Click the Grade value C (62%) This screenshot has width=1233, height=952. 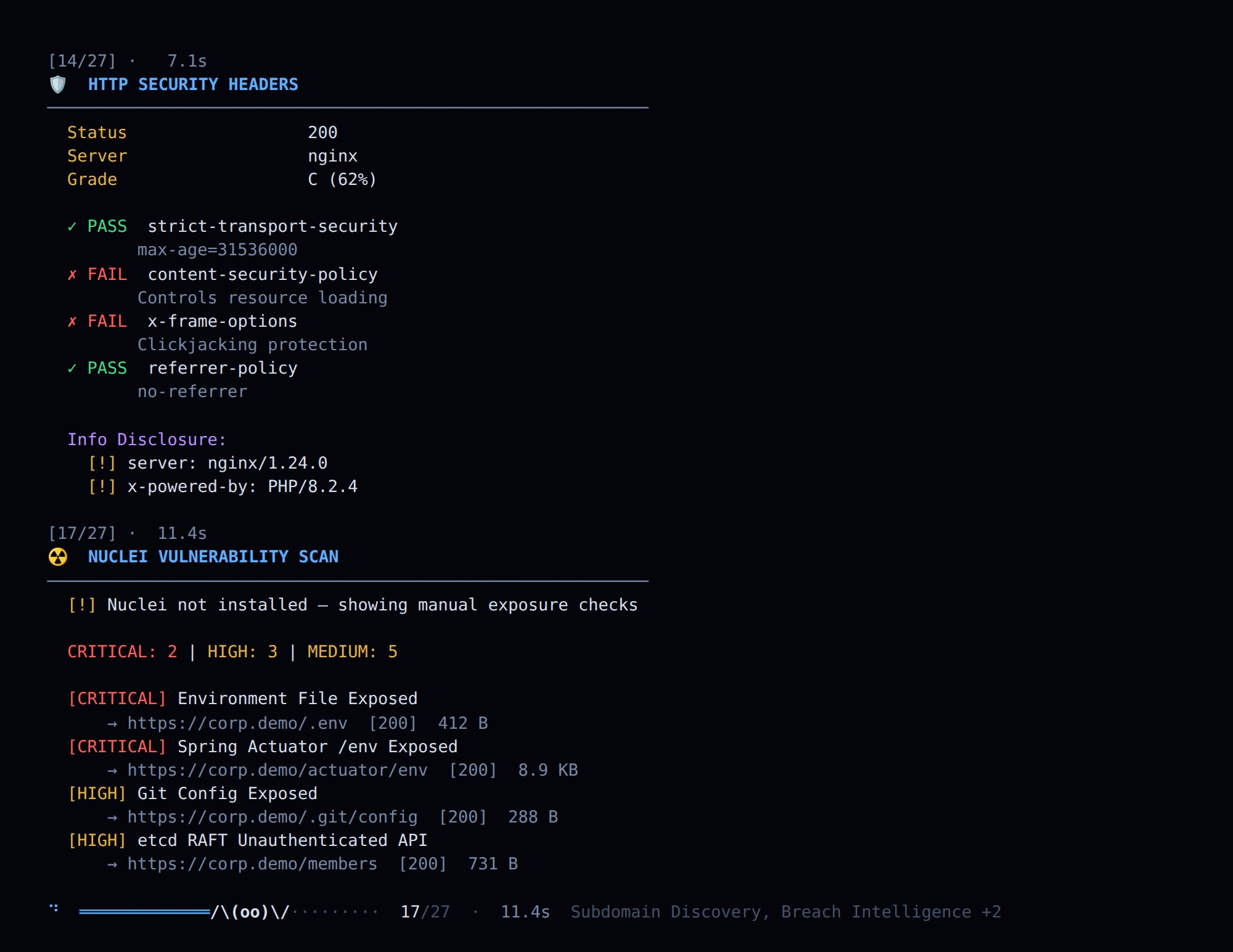pos(342,179)
